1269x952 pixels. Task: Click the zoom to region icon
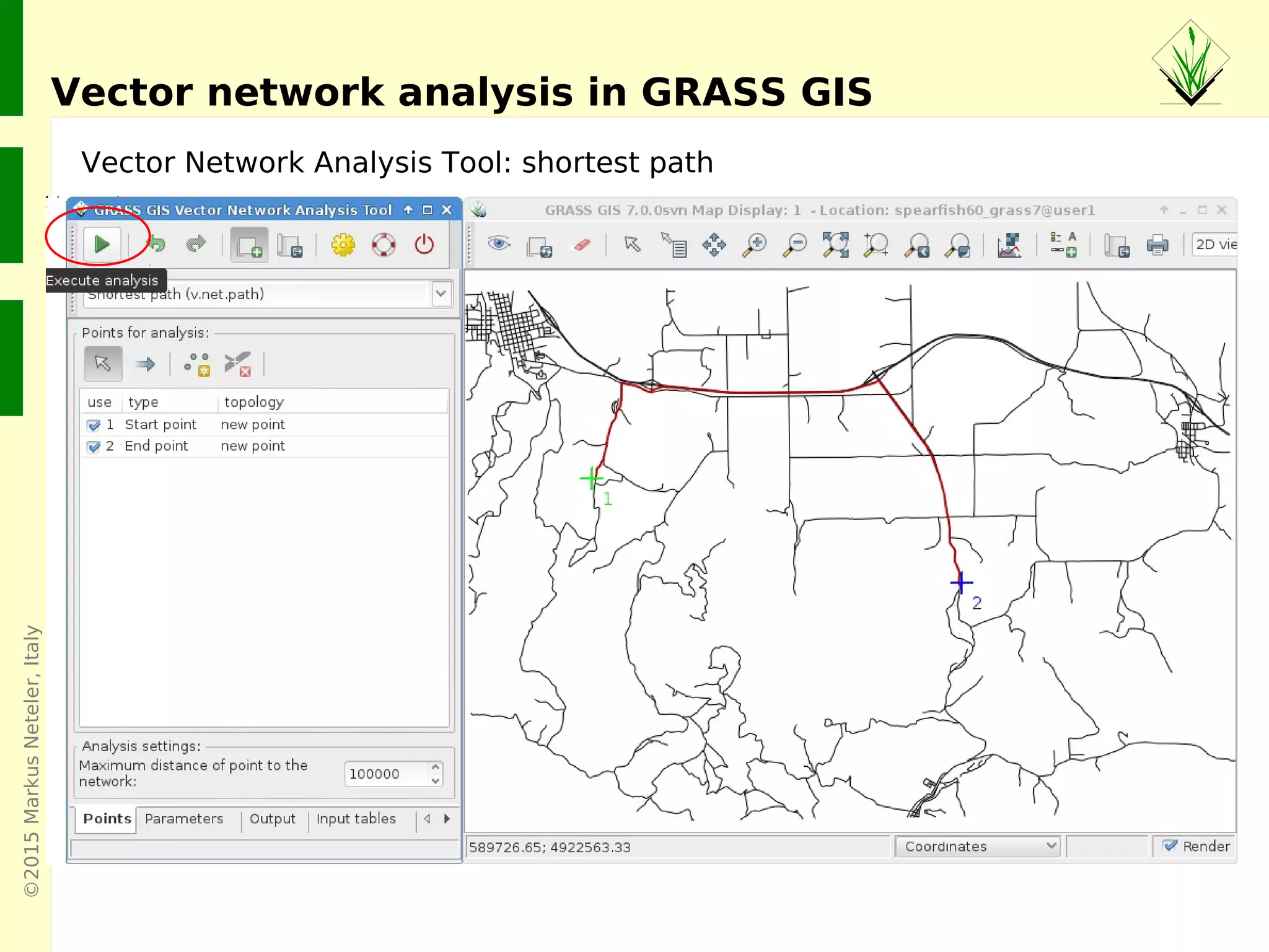[x=876, y=245]
